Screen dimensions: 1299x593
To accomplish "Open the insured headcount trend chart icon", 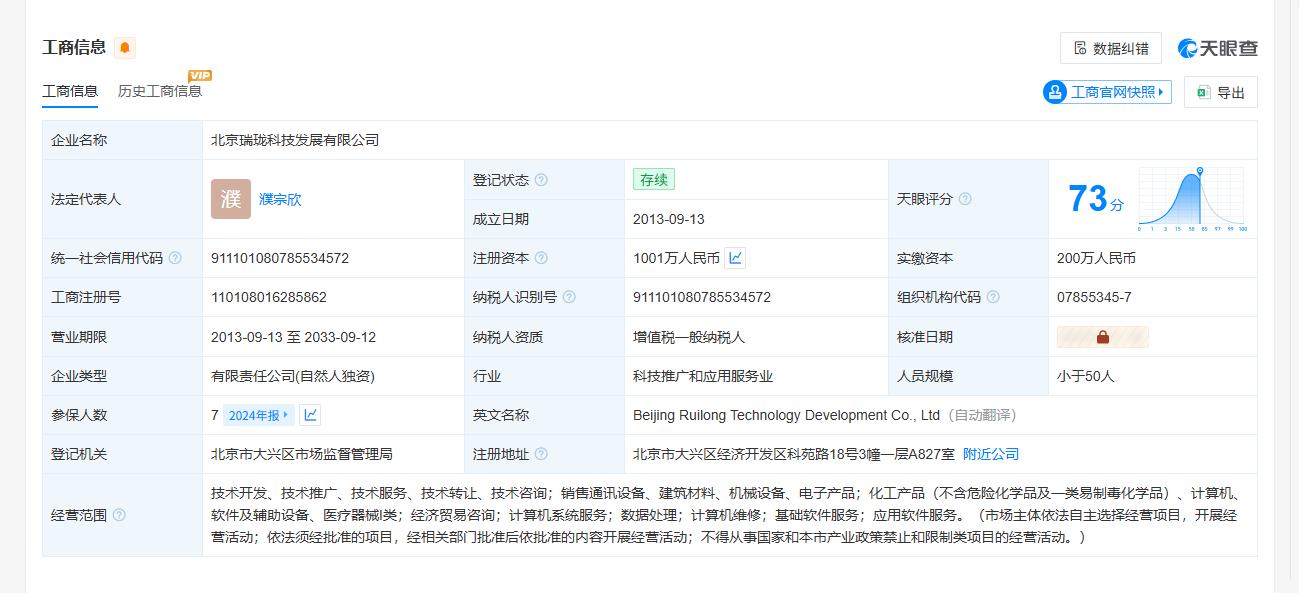I will (x=310, y=415).
